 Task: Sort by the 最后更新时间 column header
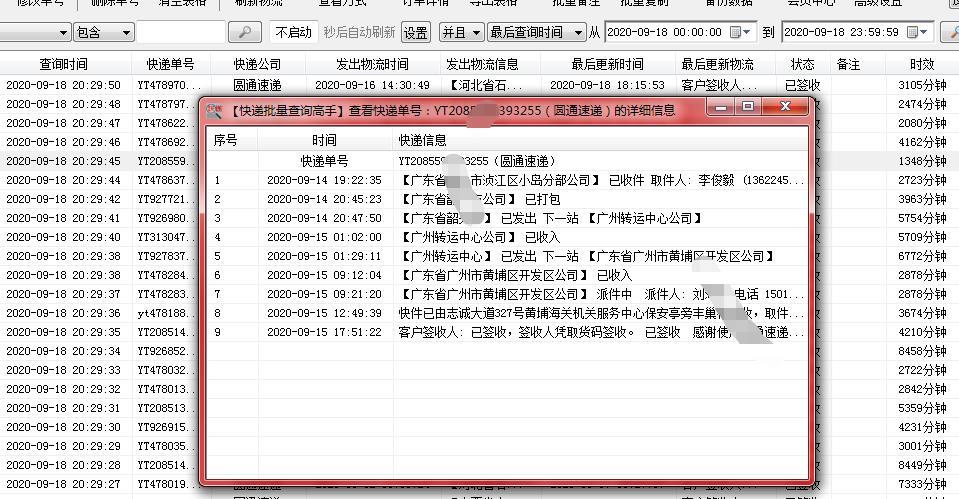607,64
